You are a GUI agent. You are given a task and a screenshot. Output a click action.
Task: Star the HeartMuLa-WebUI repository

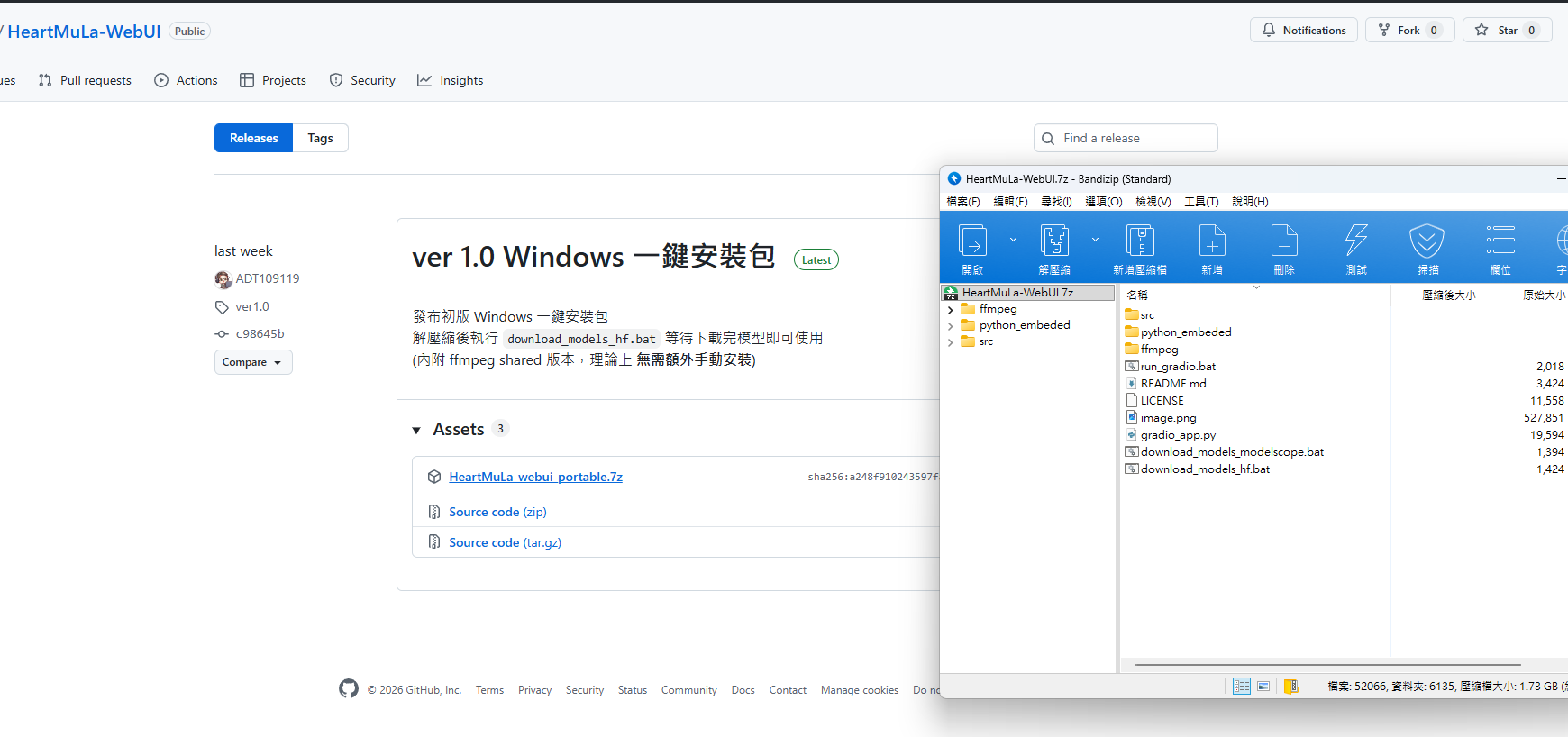pyautogui.click(x=1508, y=30)
